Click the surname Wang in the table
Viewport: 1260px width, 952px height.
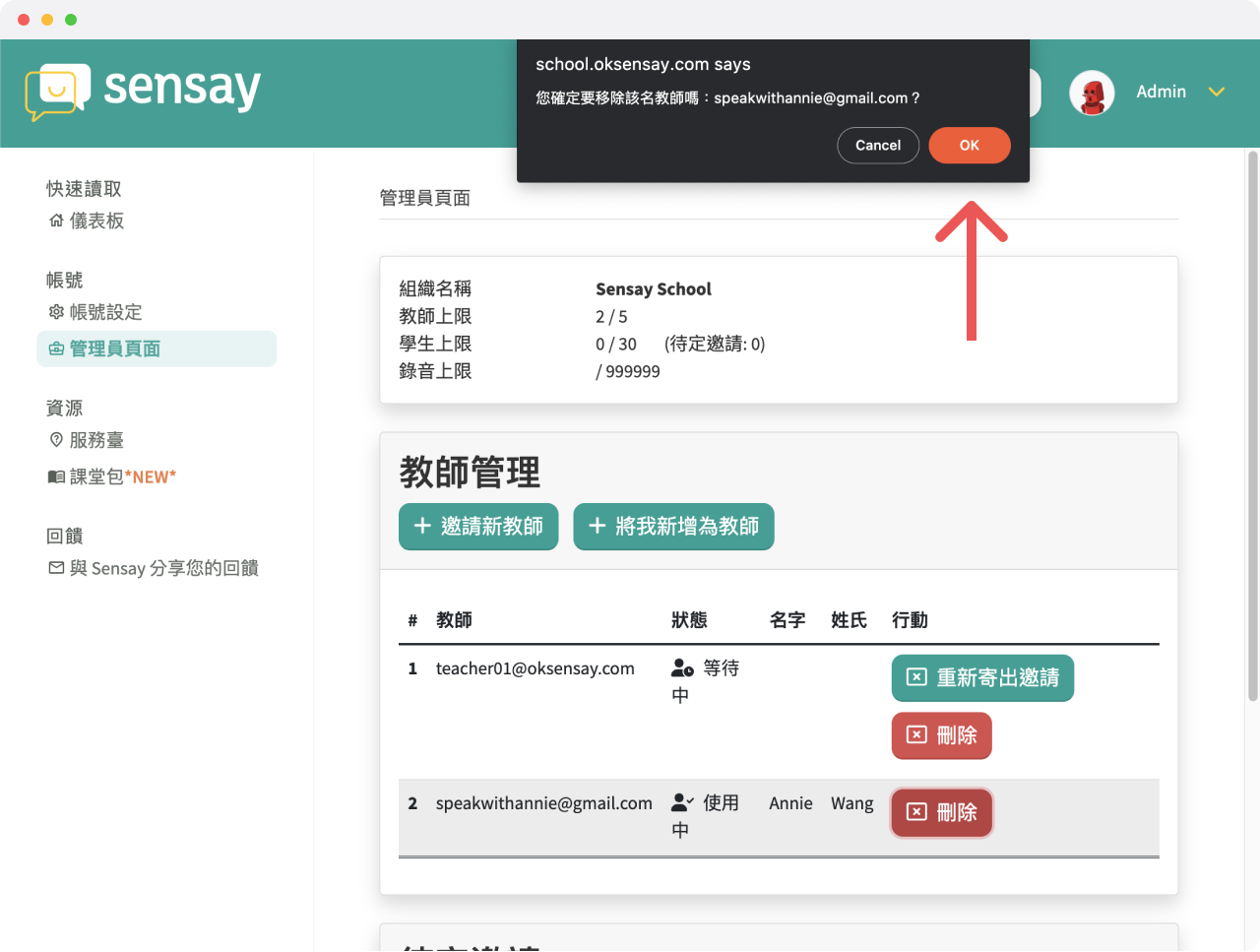tap(851, 803)
